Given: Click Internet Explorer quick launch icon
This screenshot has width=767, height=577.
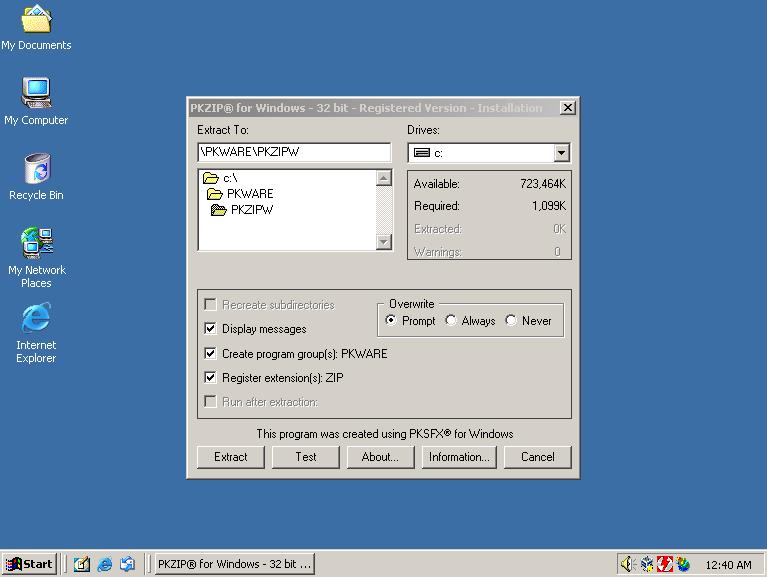Looking at the screenshot, I should (104, 564).
